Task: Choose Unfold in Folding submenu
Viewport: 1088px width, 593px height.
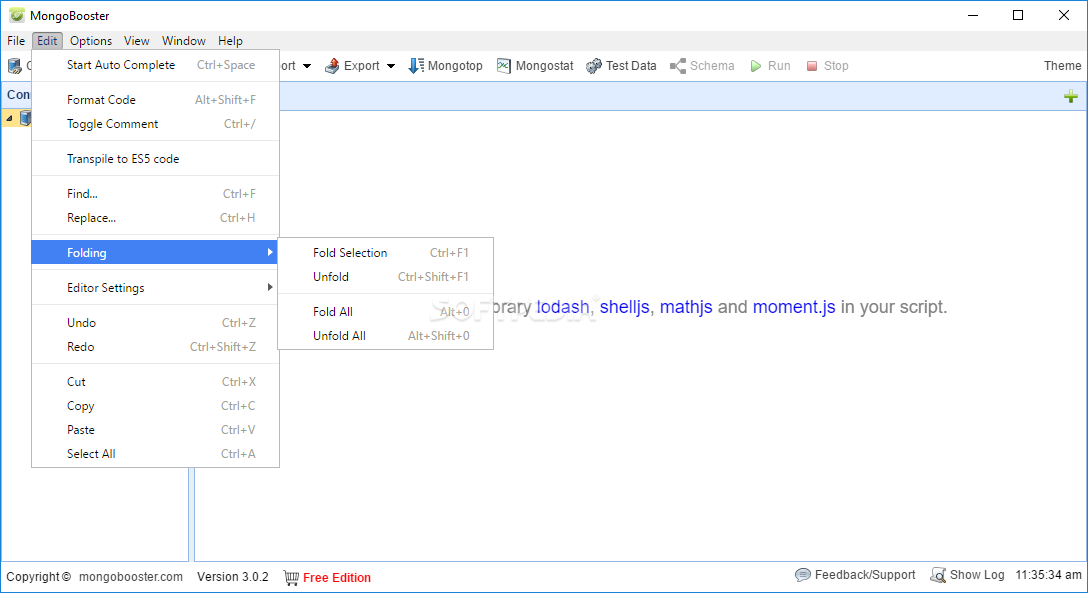Action: click(385, 277)
